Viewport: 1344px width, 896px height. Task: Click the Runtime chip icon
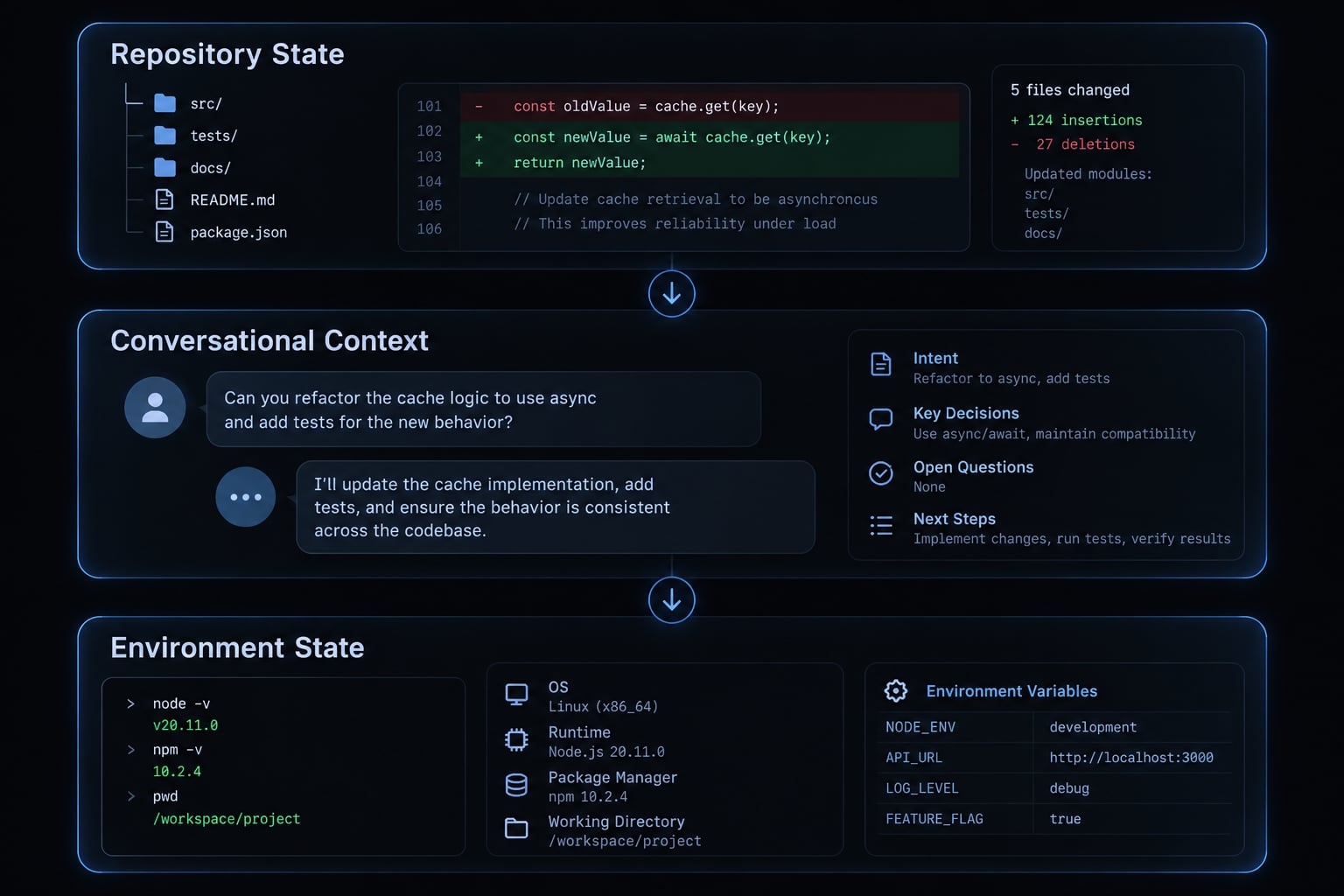coord(516,740)
